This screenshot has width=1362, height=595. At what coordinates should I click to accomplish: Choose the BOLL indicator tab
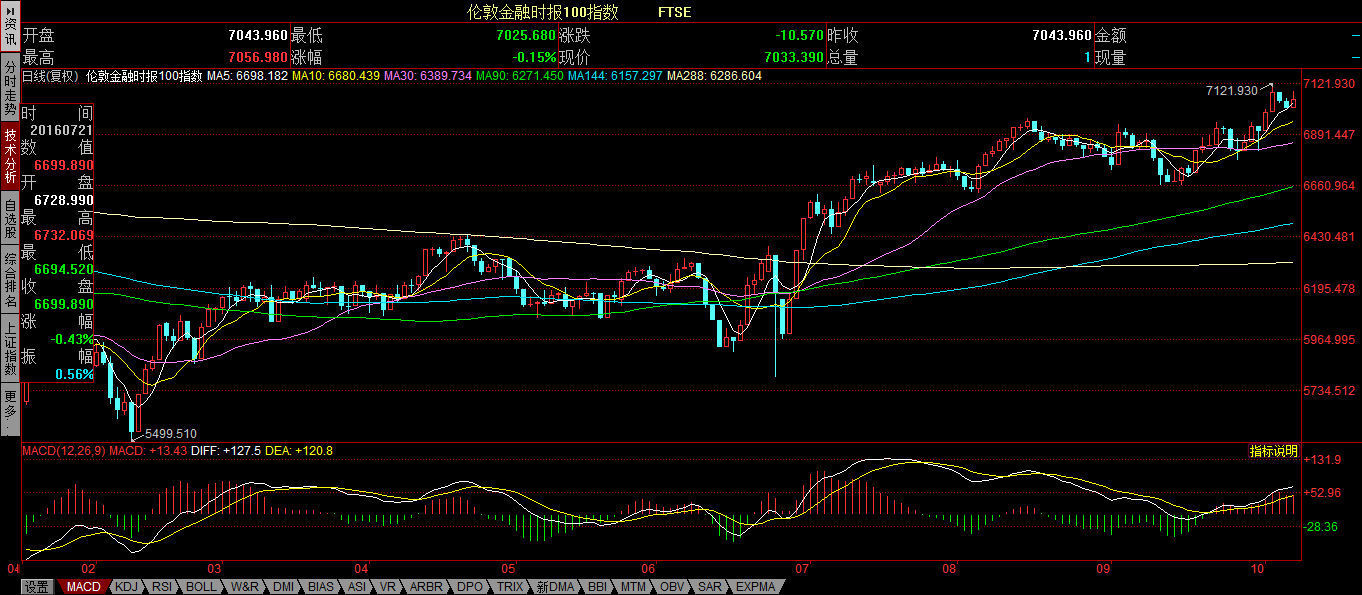(201, 587)
